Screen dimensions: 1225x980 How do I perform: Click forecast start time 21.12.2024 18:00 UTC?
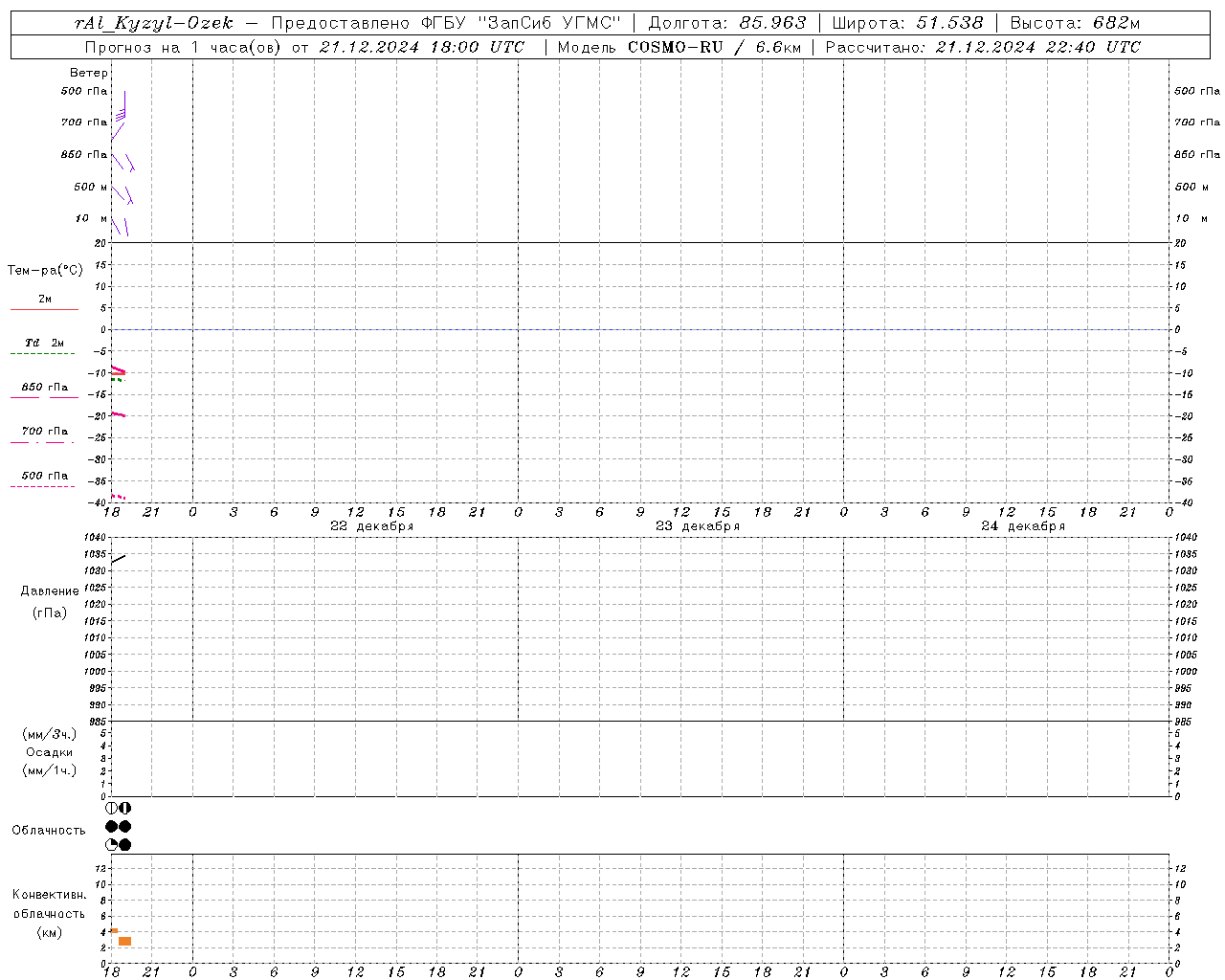(x=422, y=47)
